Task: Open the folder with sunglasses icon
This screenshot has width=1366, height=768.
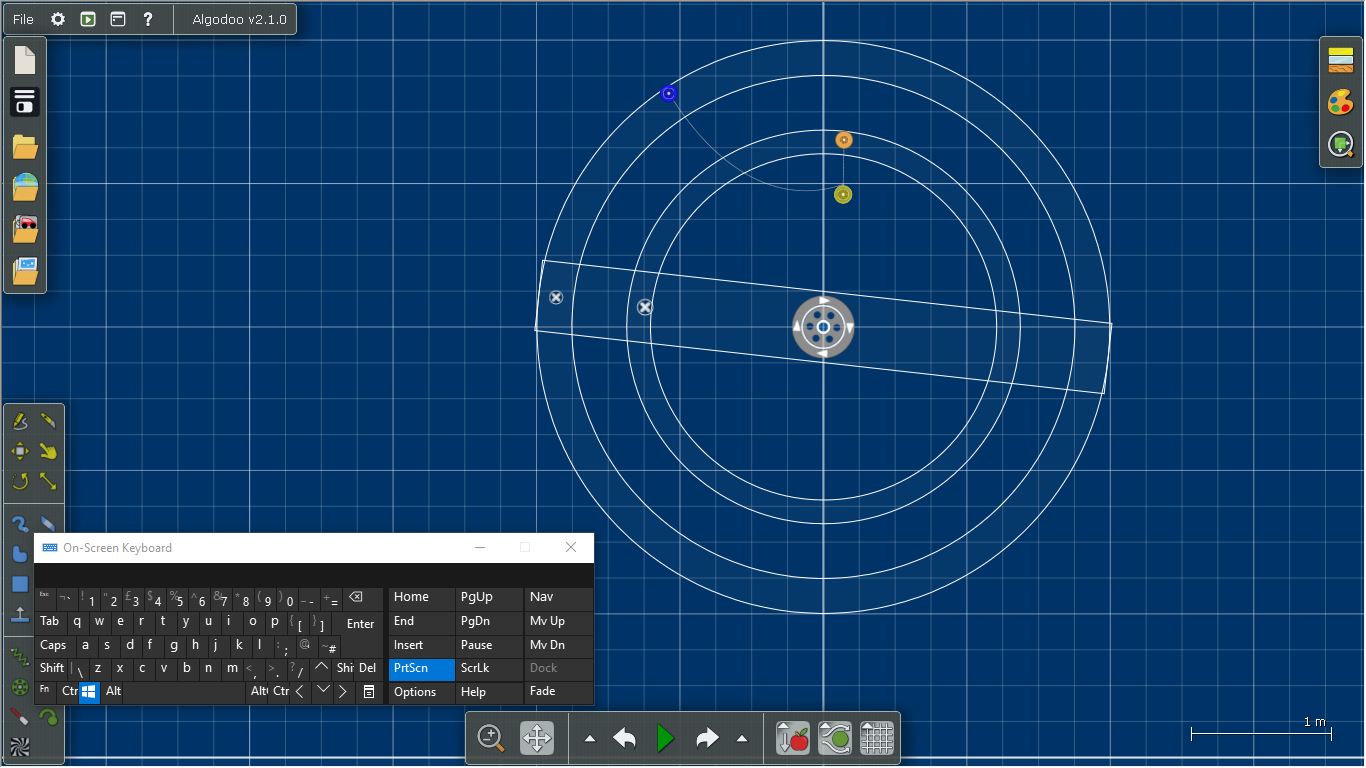Action: (x=25, y=229)
